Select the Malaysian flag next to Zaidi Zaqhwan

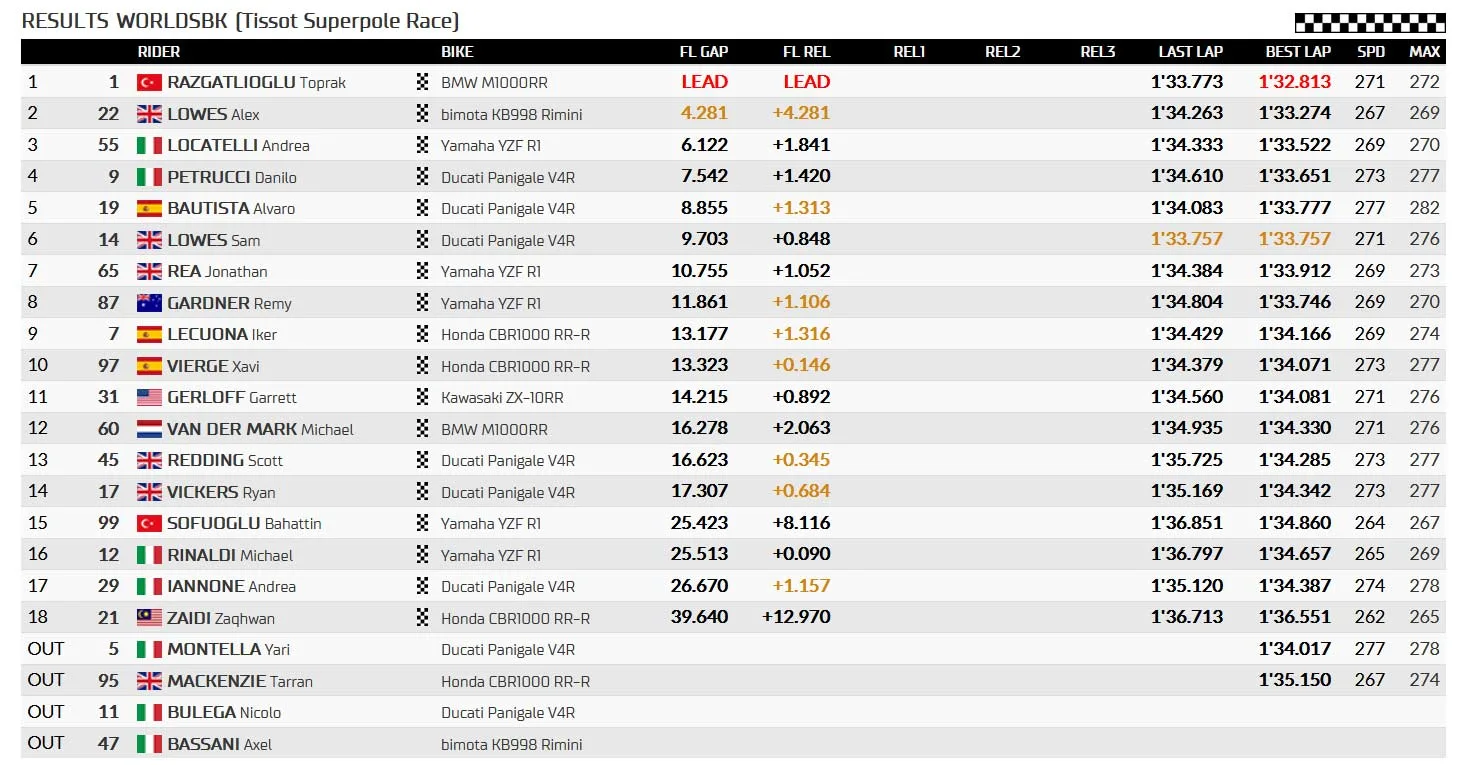(149, 618)
